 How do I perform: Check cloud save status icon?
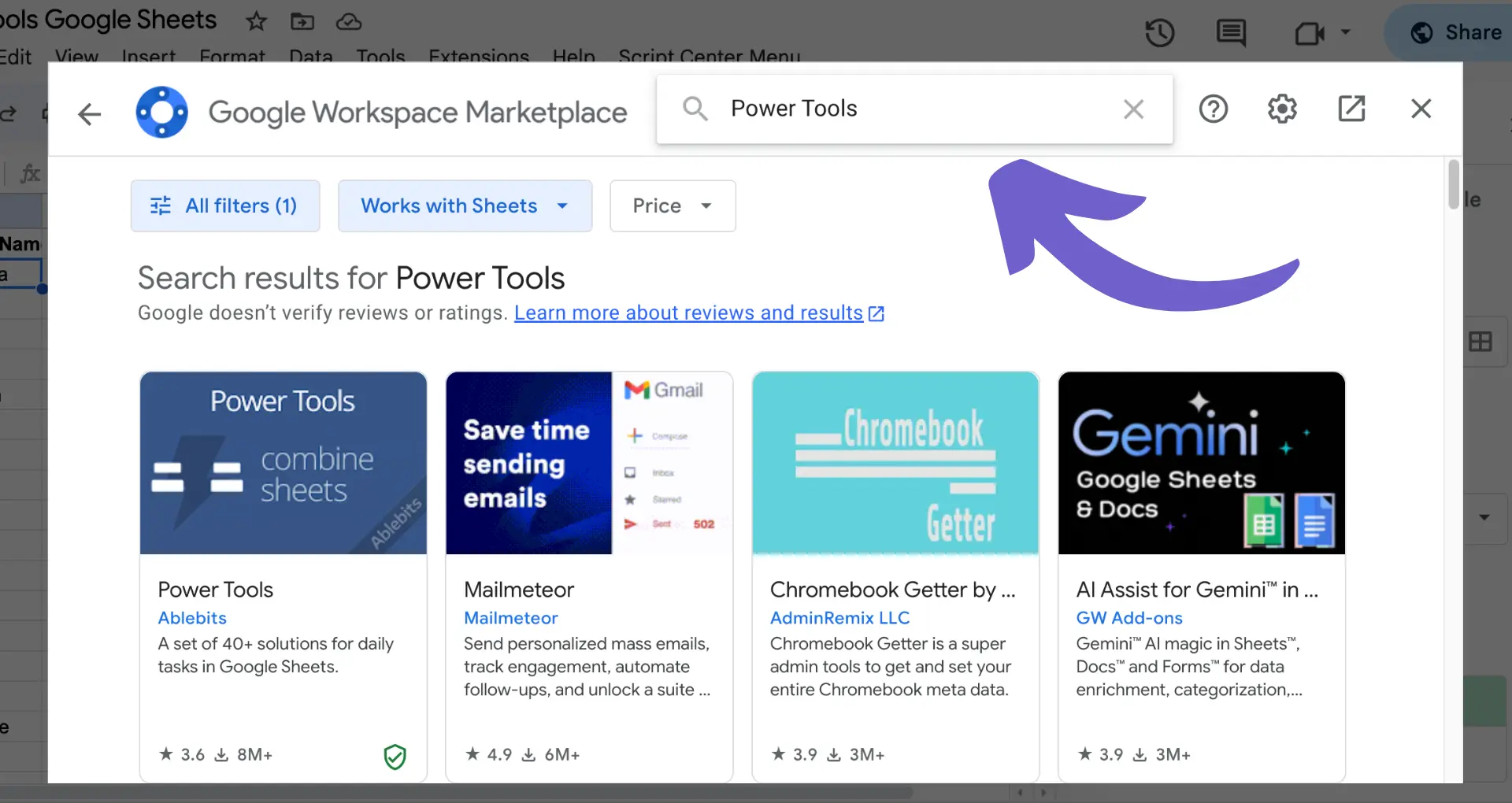[x=349, y=21]
